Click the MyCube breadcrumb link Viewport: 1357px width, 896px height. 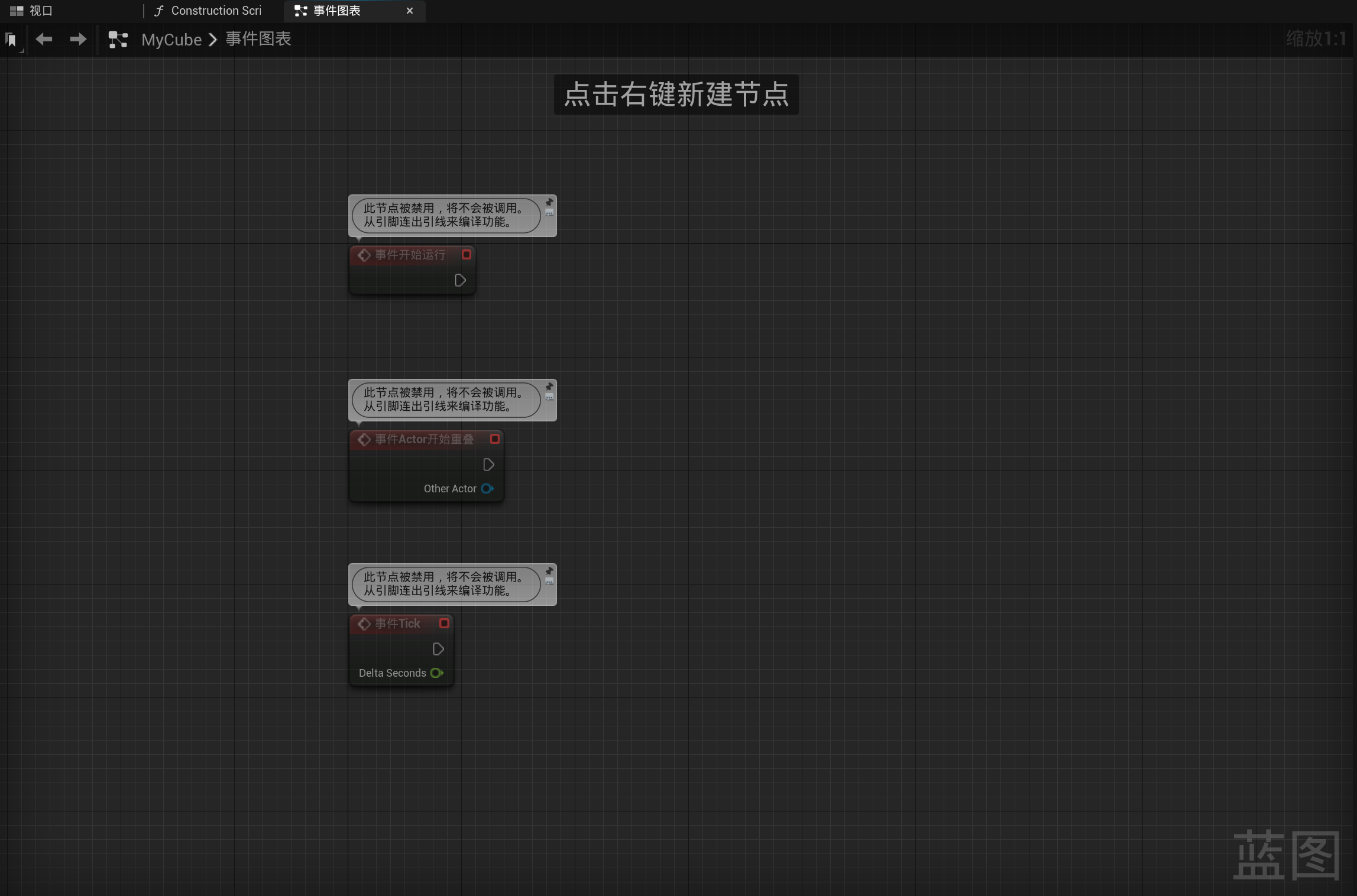tap(171, 40)
